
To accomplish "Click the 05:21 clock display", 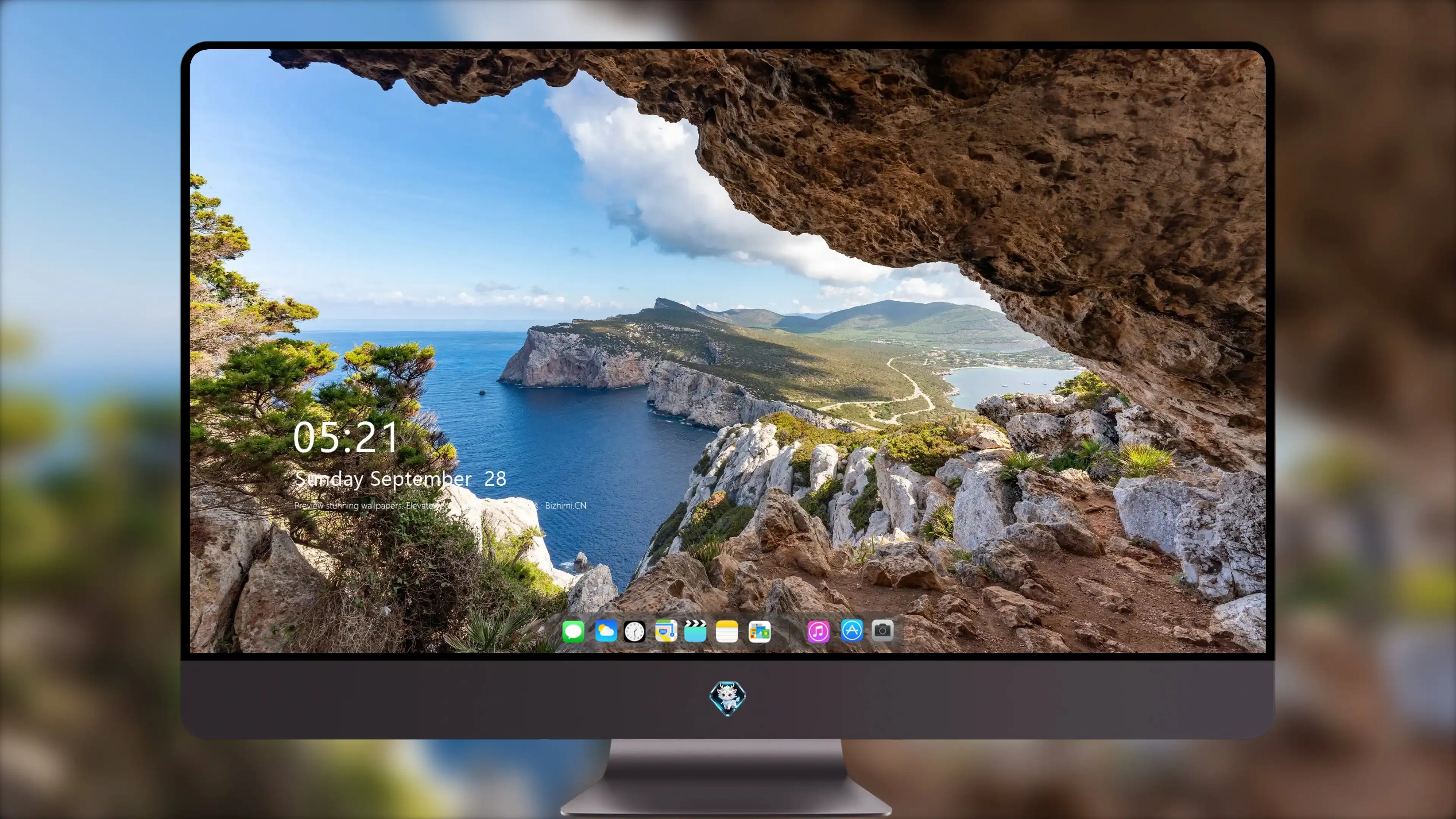I will coord(345,438).
